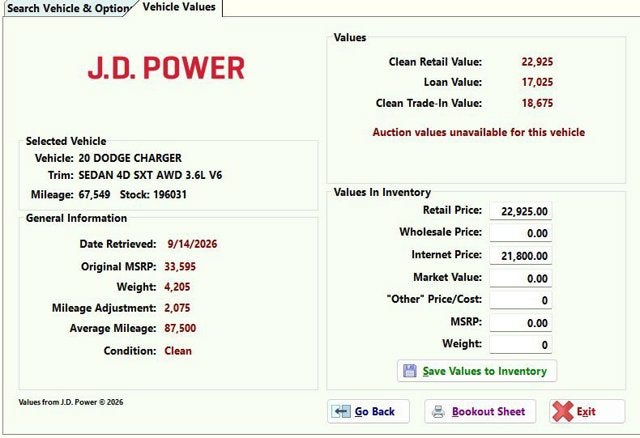Click the Selected Vehicle heading
The width and height of the screenshot is (640, 438).
pos(66,141)
